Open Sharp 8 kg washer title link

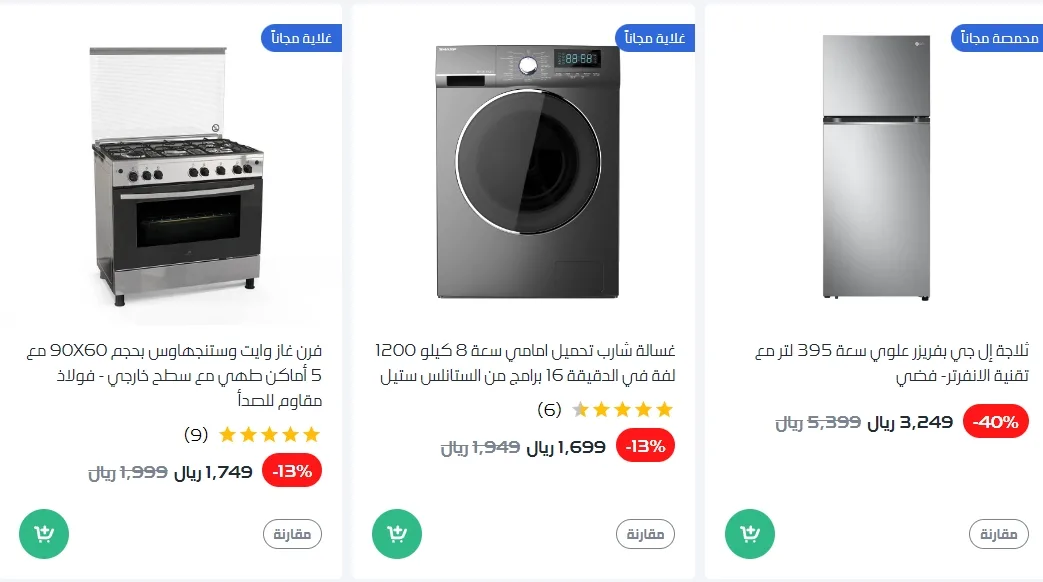(x=526, y=364)
